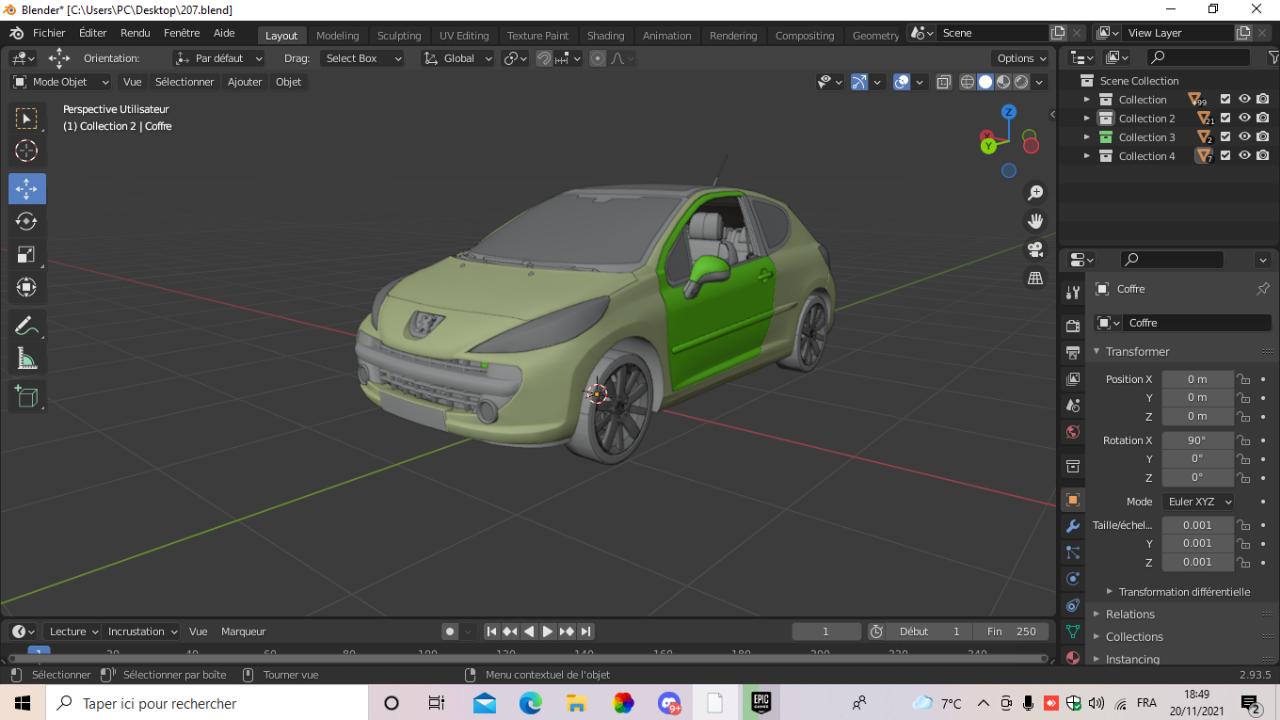Open the Global transform orientation dropdown
Viewport: 1280px width, 720px height.
point(458,58)
